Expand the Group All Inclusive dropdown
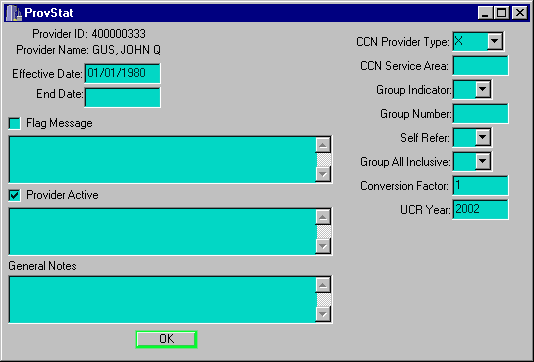This screenshot has width=534, height=362. pyautogui.click(x=483, y=161)
